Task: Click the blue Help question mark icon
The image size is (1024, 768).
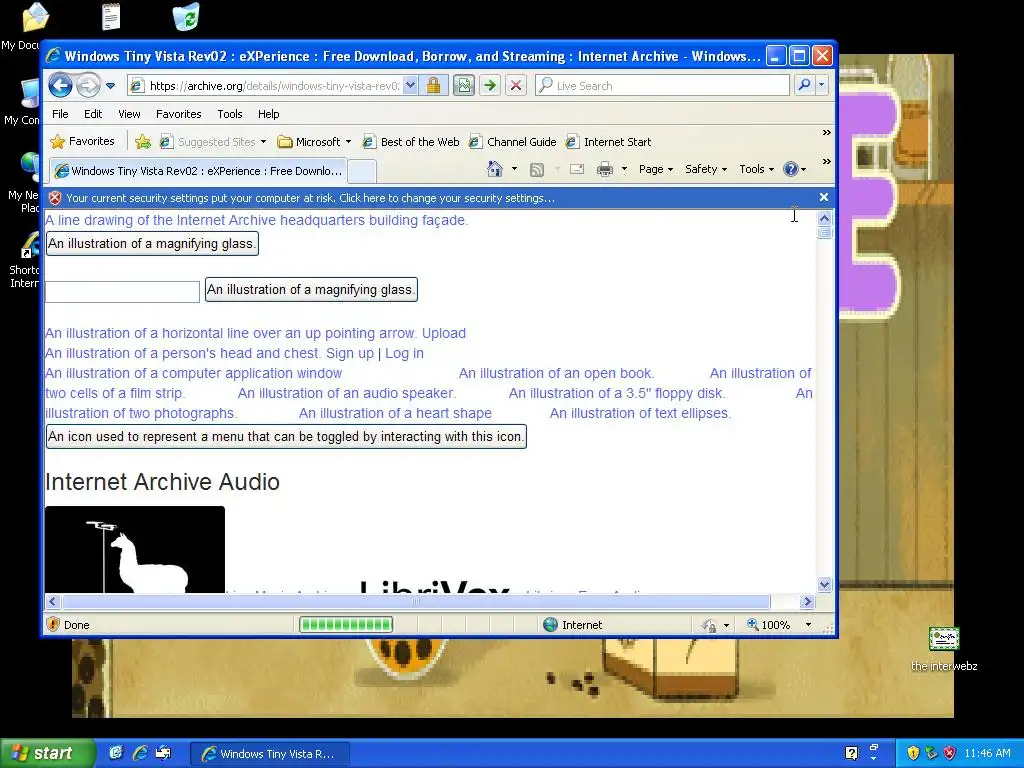Action: click(791, 169)
